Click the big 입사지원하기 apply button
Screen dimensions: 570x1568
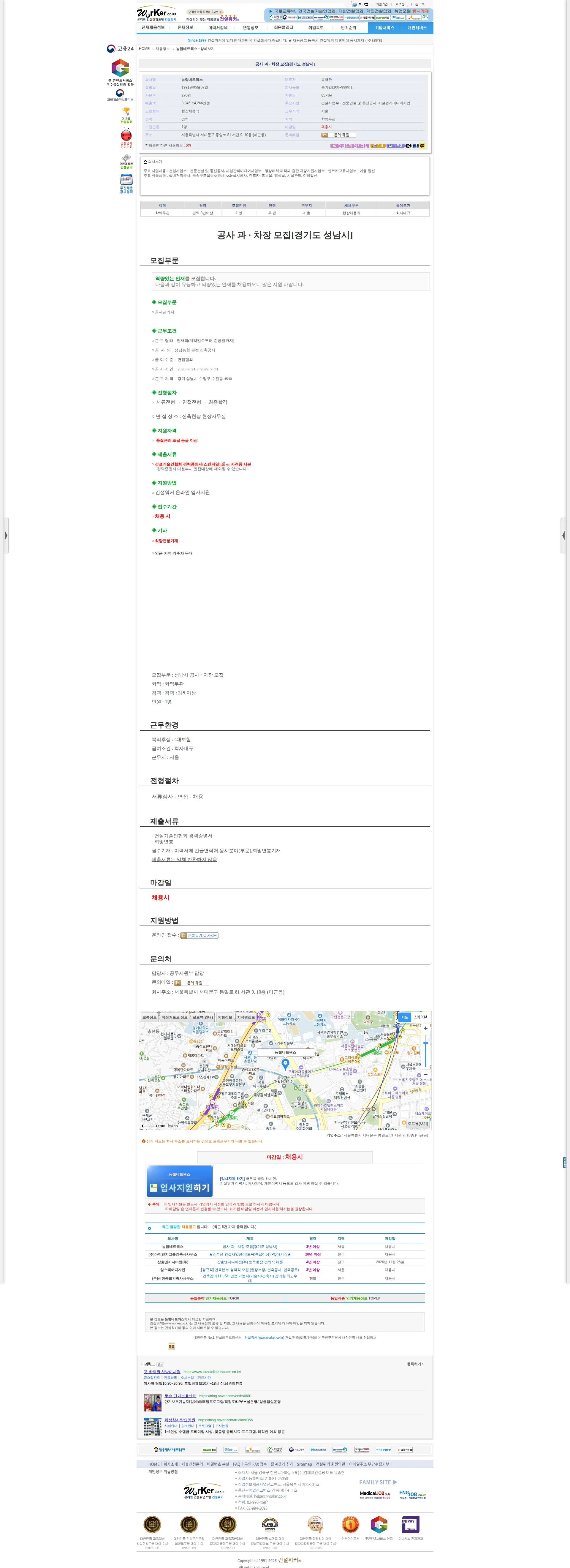179,1181
